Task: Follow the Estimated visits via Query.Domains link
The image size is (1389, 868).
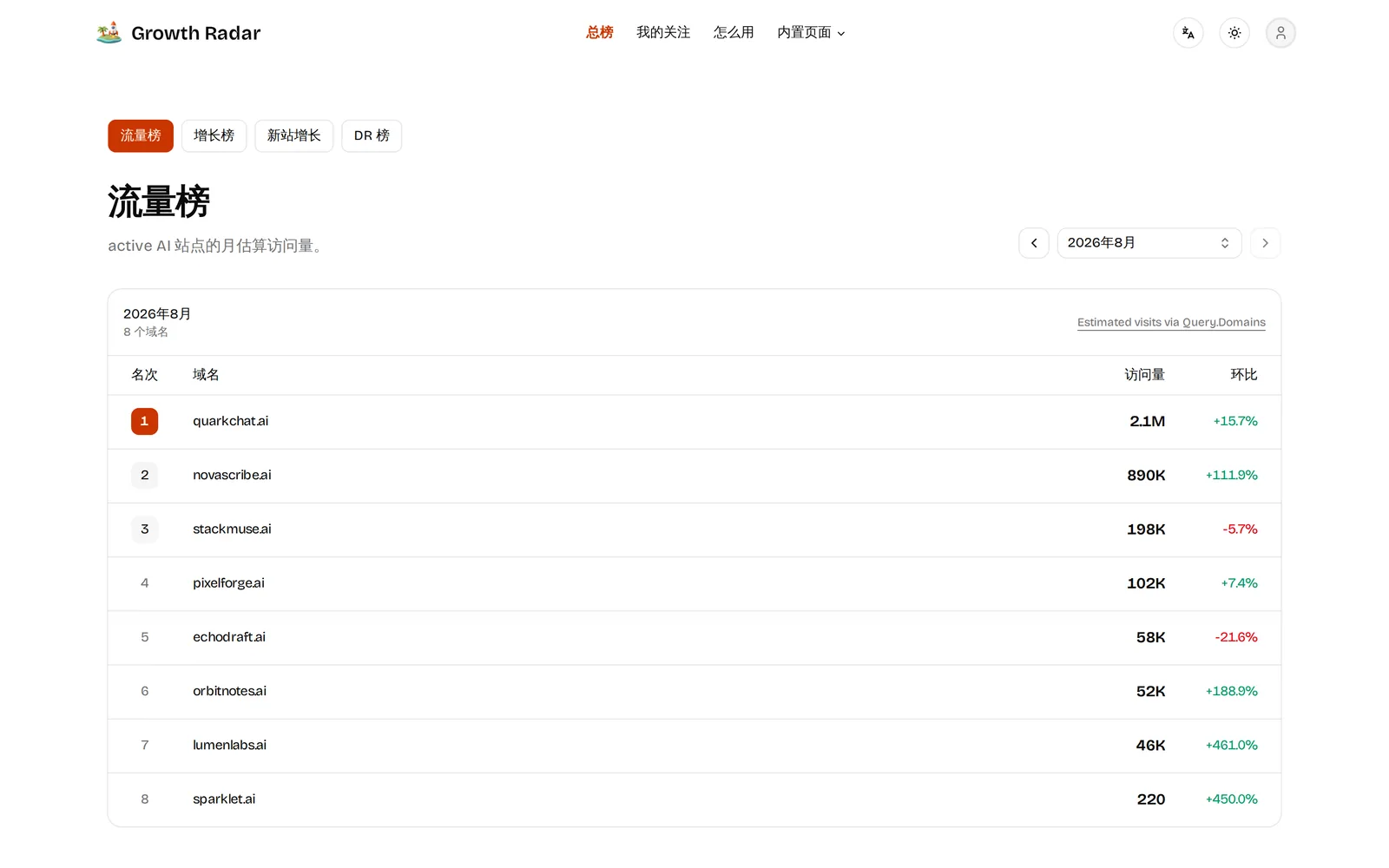Action: tap(1171, 322)
